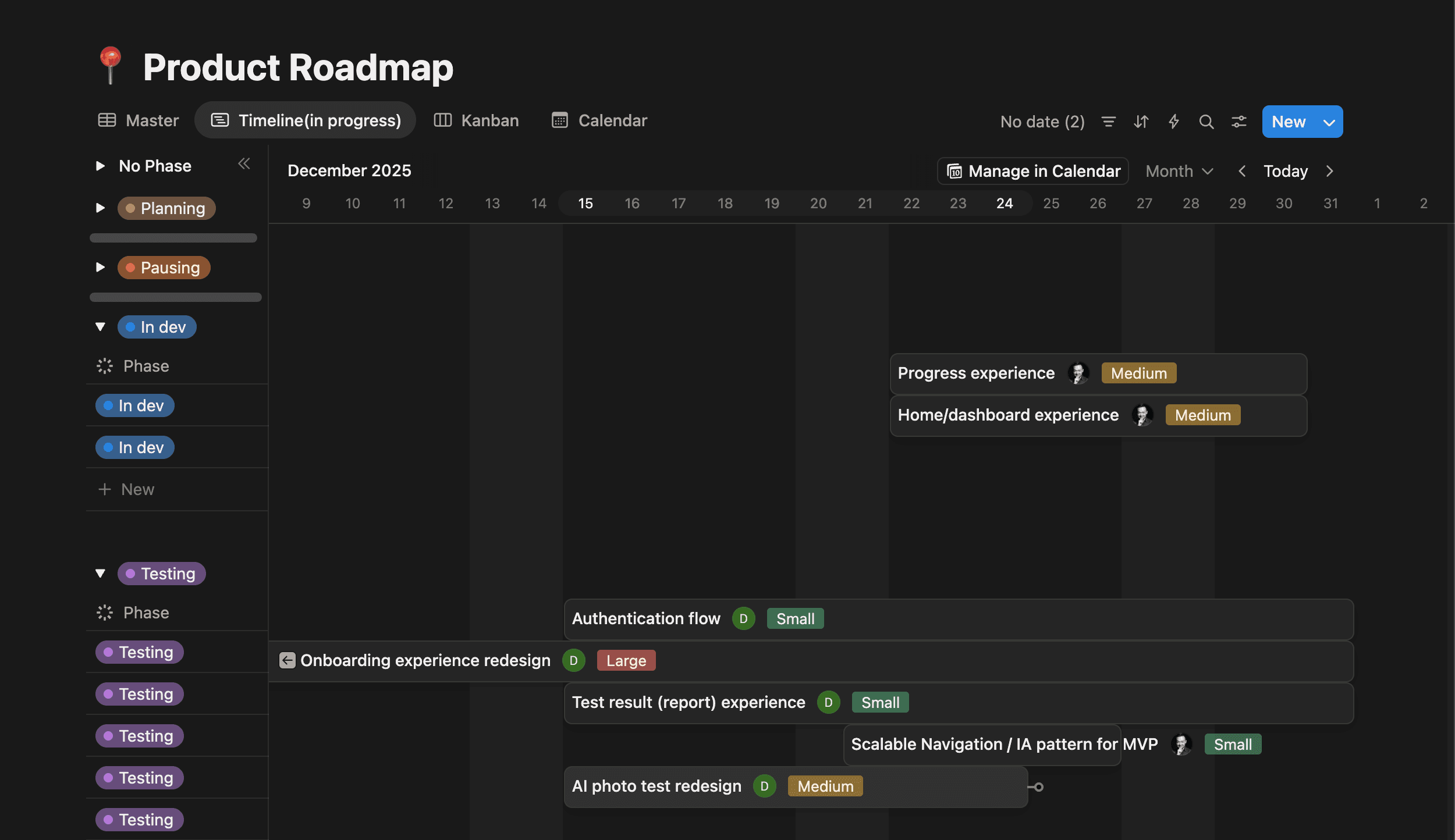Screen dimensions: 1455x840
Task: Click the Phase spinner icon under In dev
Action: 105,366
